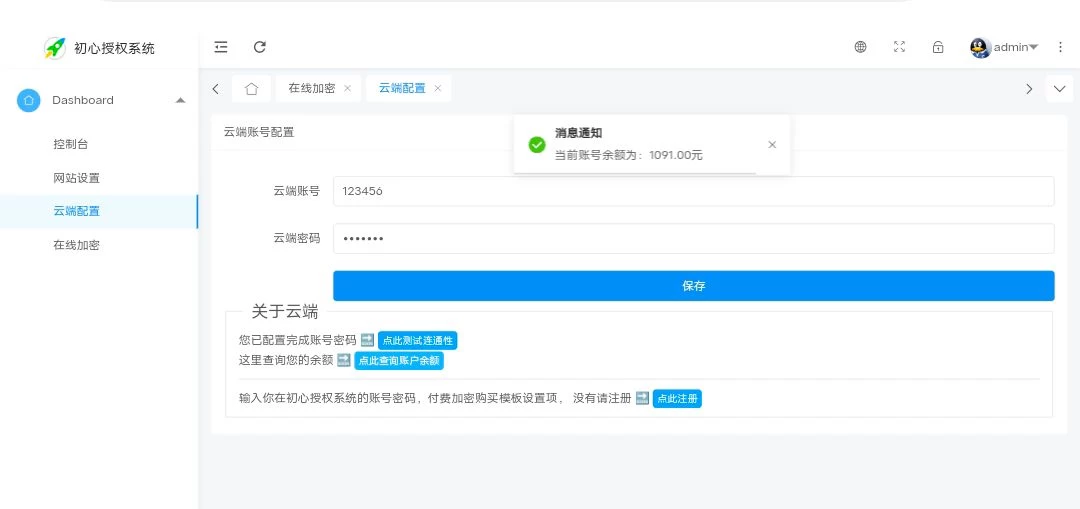Collapse the Dashboard menu group

point(180,100)
